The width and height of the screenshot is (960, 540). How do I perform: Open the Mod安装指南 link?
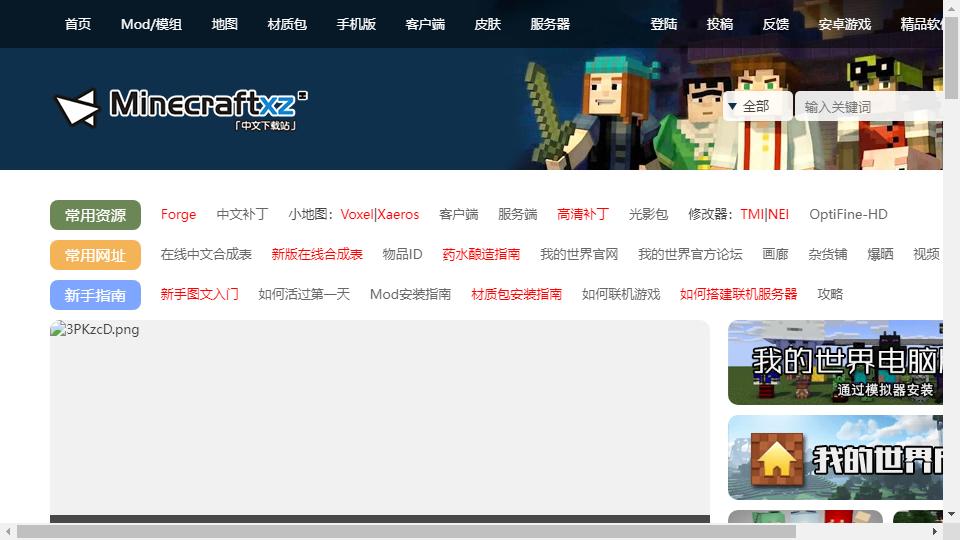[x=410, y=294]
